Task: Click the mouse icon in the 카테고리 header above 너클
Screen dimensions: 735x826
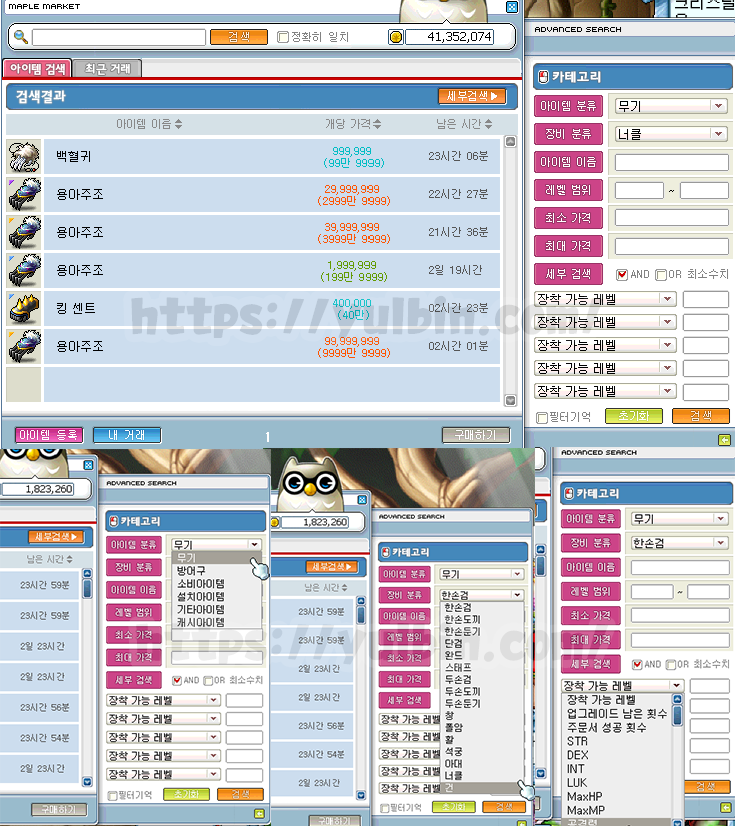Action: point(543,77)
